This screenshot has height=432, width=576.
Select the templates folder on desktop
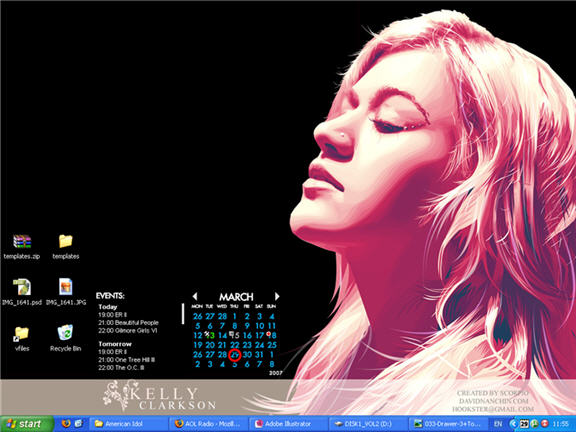point(66,241)
